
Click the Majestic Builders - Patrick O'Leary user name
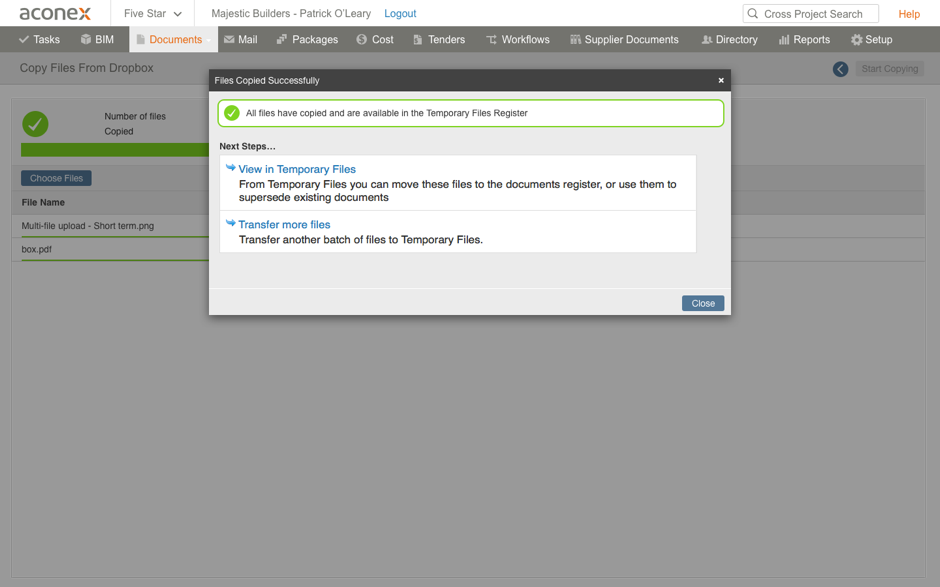[x=291, y=13]
